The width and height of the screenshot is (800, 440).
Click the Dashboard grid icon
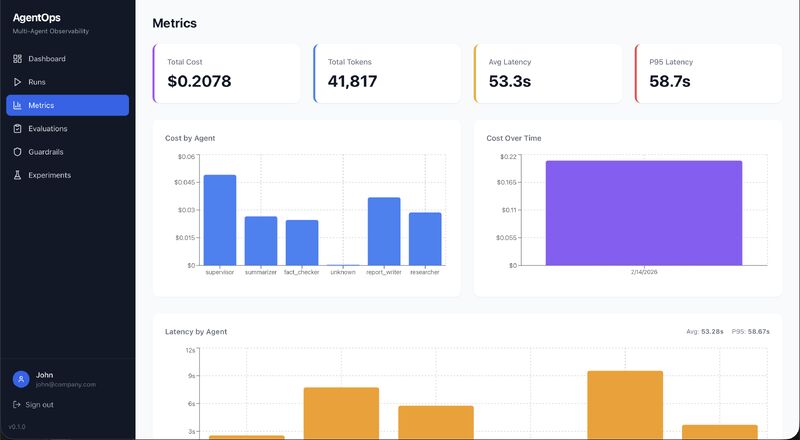click(x=17, y=59)
